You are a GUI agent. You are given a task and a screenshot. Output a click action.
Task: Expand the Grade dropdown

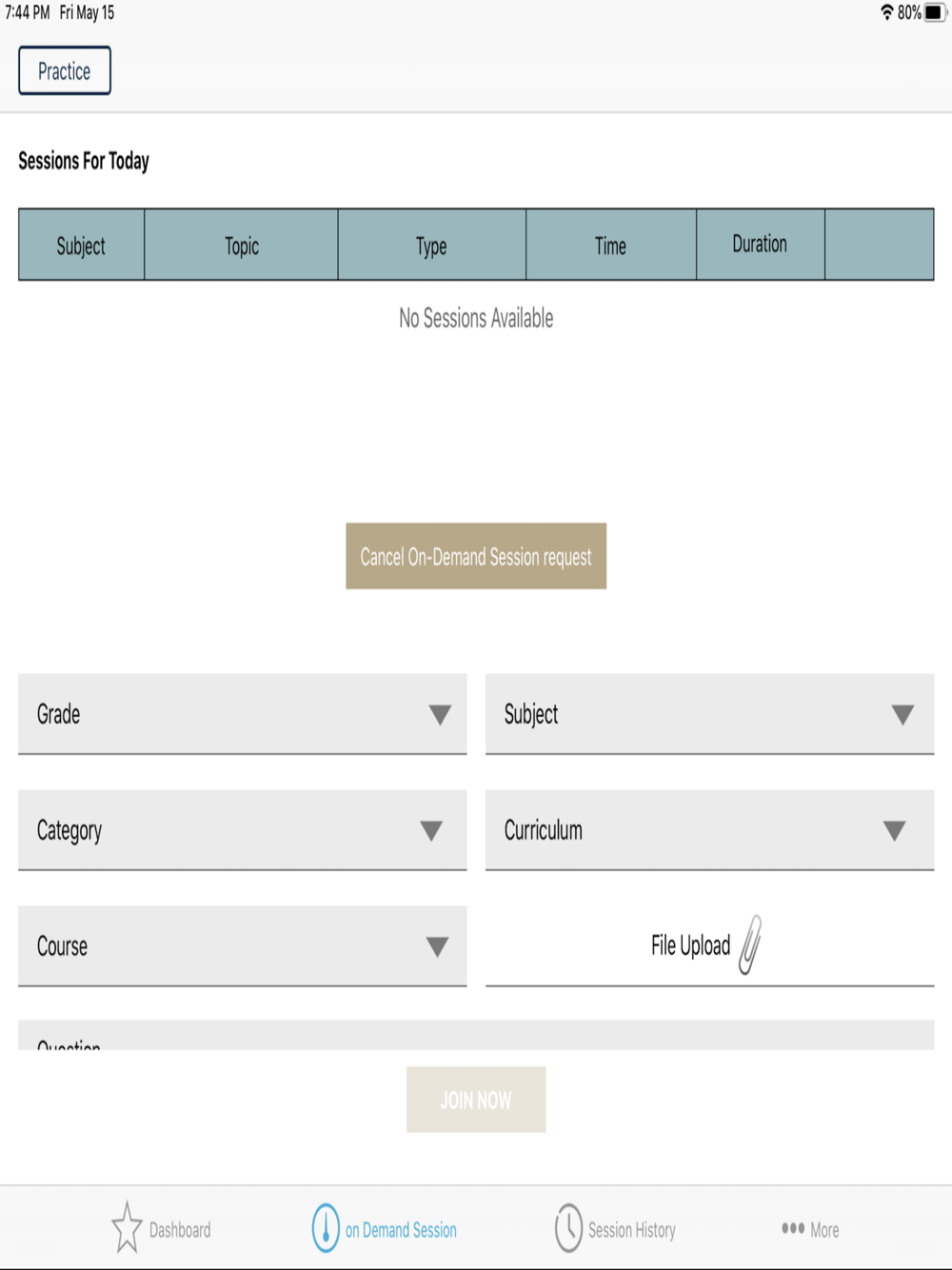tap(243, 714)
